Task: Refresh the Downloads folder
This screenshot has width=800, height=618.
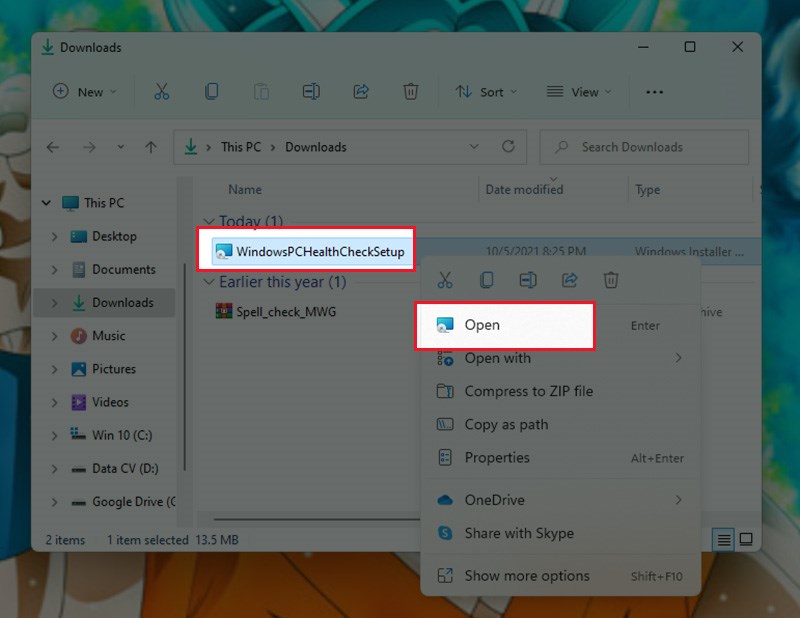Action: point(508,147)
